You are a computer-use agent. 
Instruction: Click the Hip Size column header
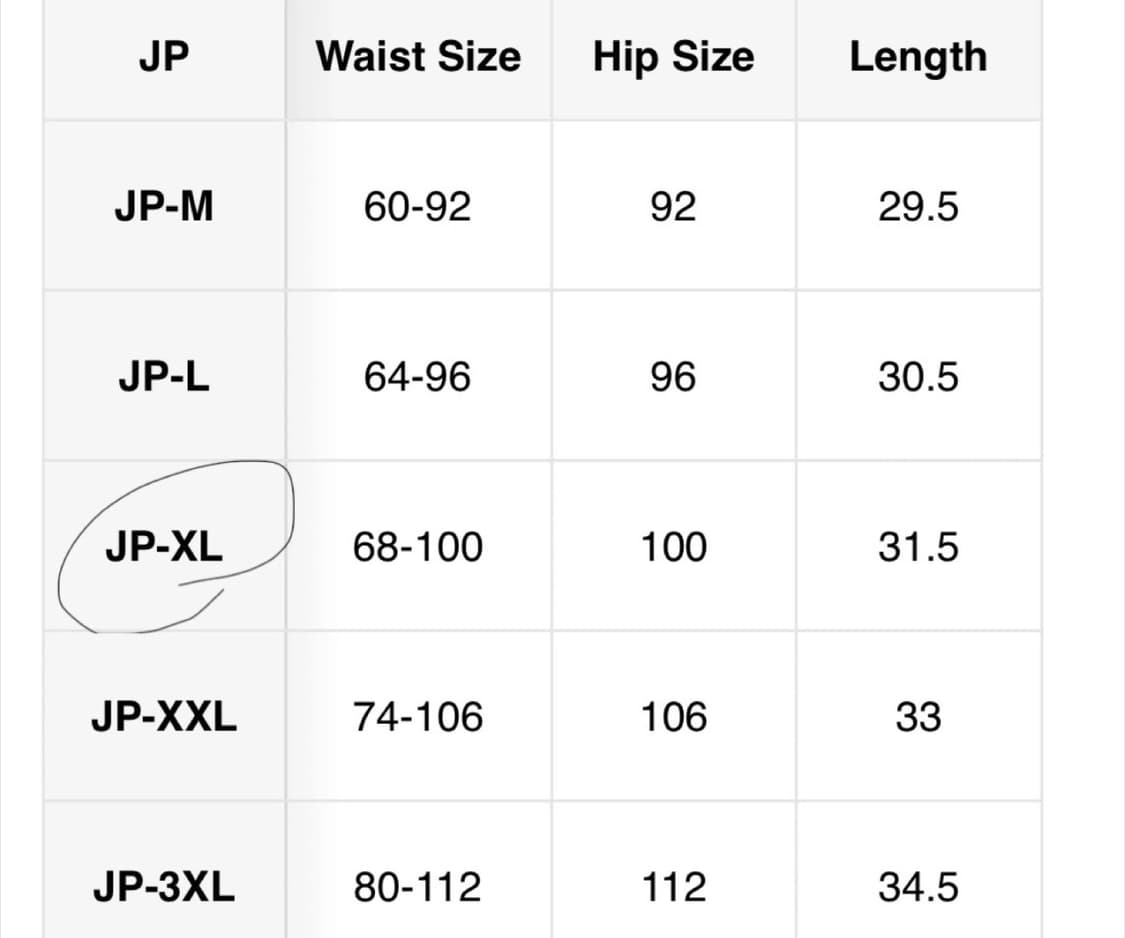click(x=673, y=57)
